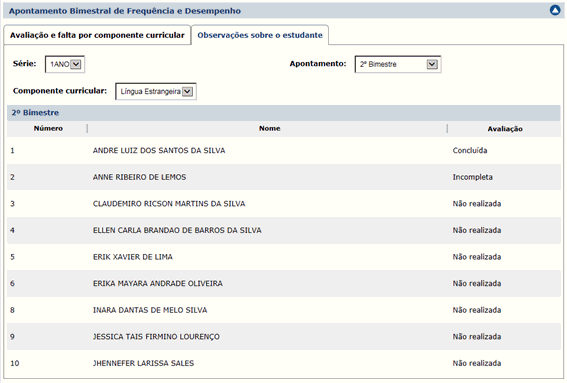The height and width of the screenshot is (383, 567).
Task: Click the Nome column header
Action: (269, 128)
